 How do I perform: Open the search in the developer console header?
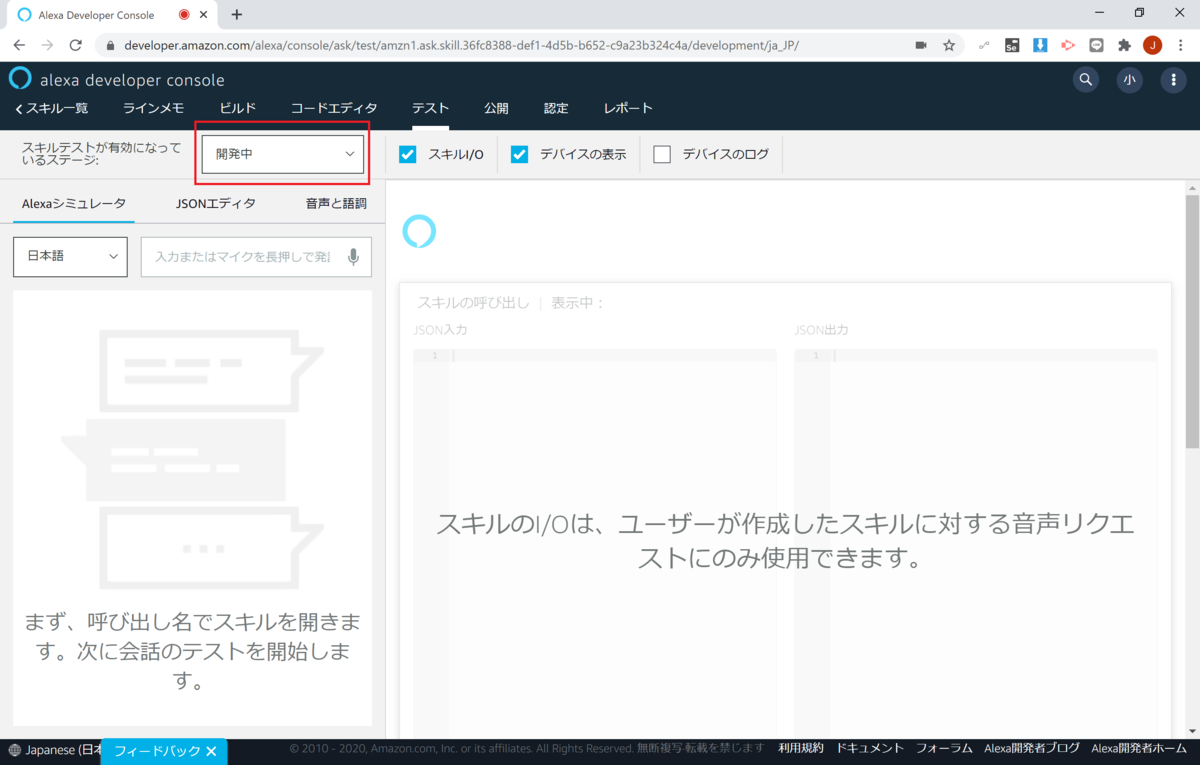(1086, 79)
